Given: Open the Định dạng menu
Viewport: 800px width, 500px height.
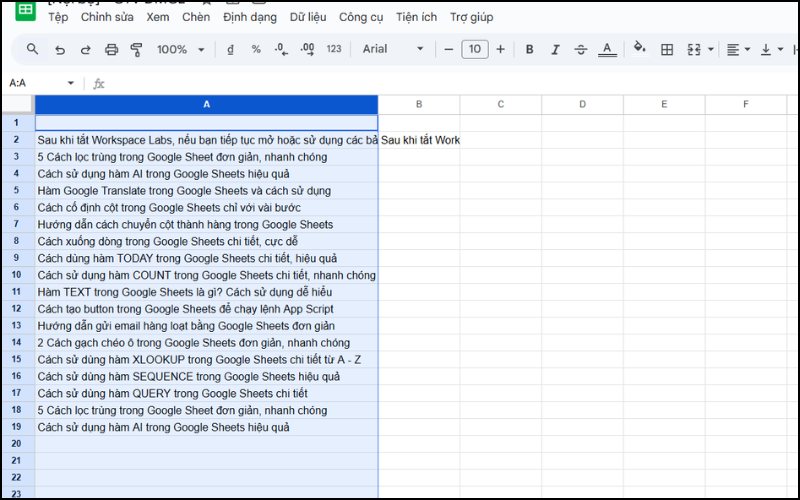Looking at the screenshot, I should 250,17.
